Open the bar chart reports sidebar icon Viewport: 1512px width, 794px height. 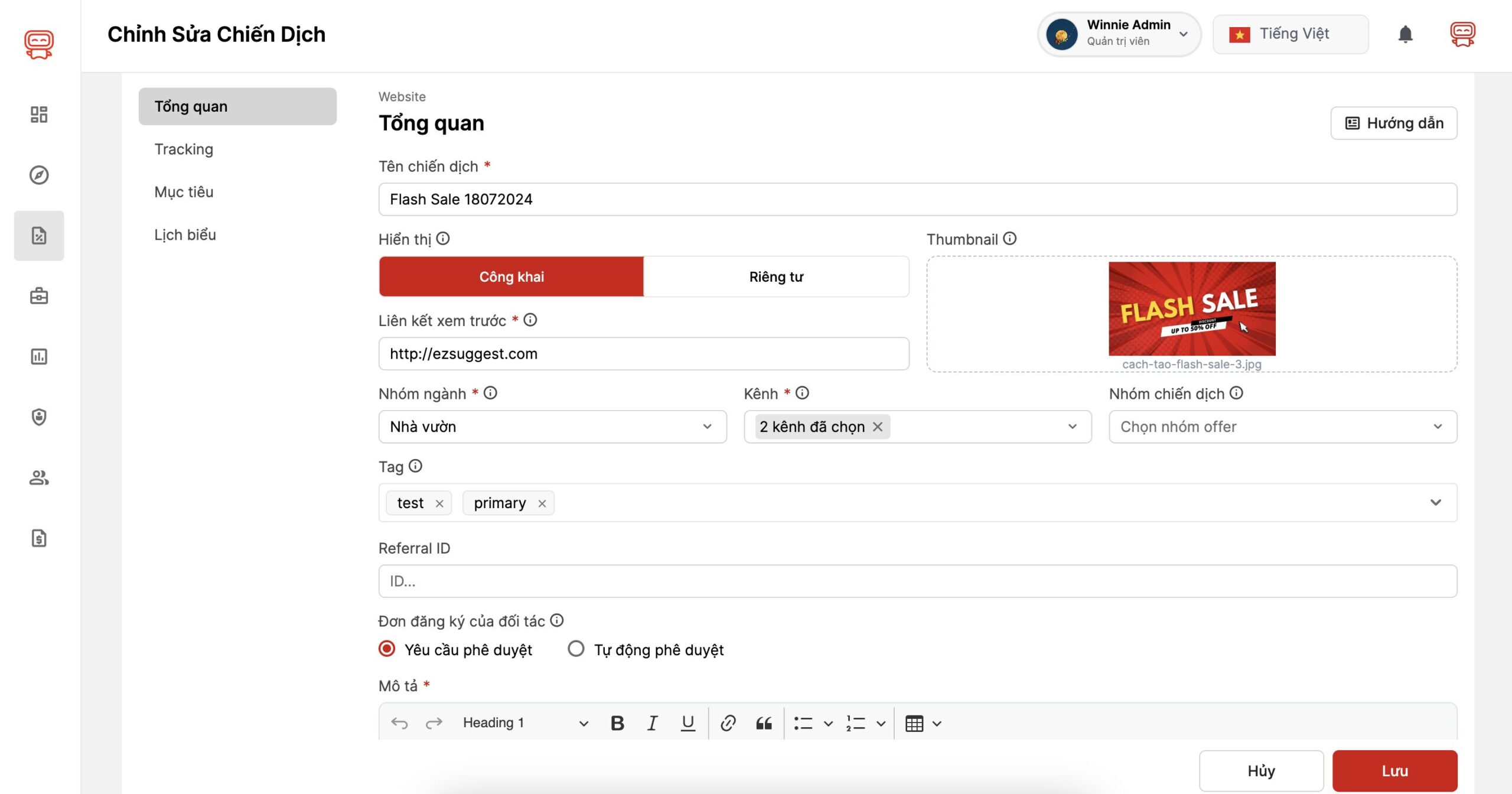pos(39,356)
